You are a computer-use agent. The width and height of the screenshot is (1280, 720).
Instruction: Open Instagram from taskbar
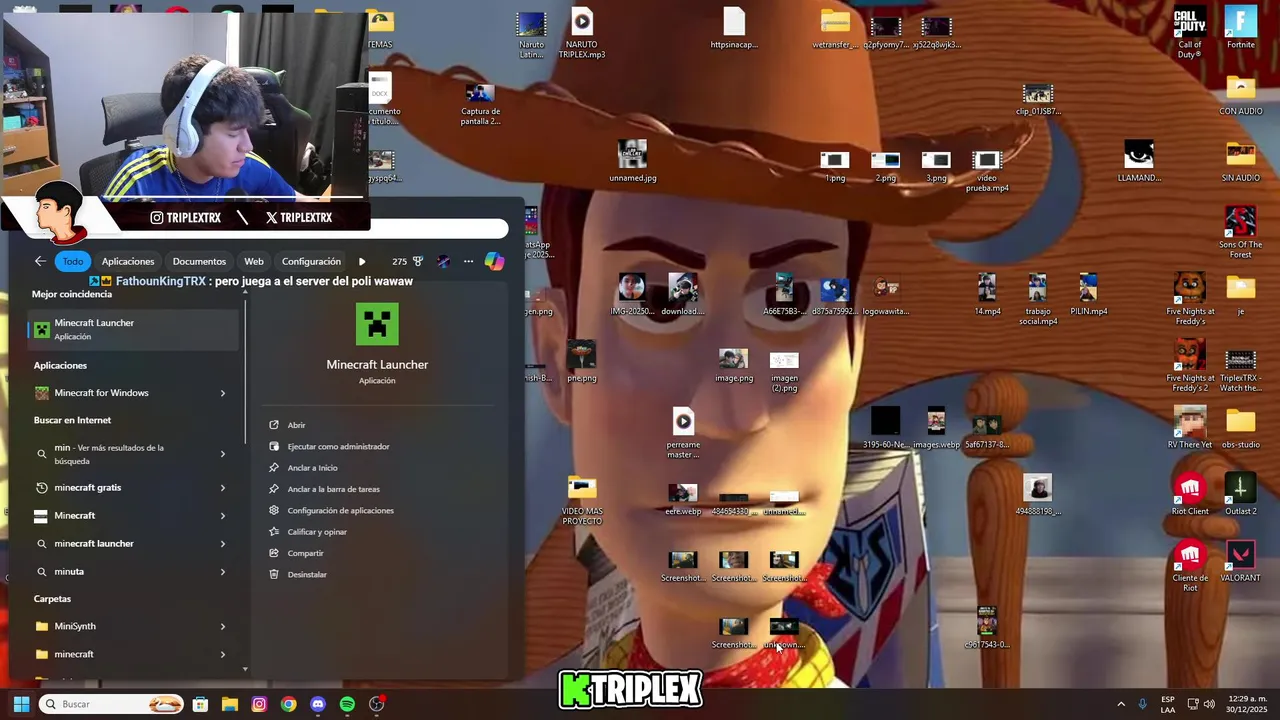pyautogui.click(x=259, y=704)
